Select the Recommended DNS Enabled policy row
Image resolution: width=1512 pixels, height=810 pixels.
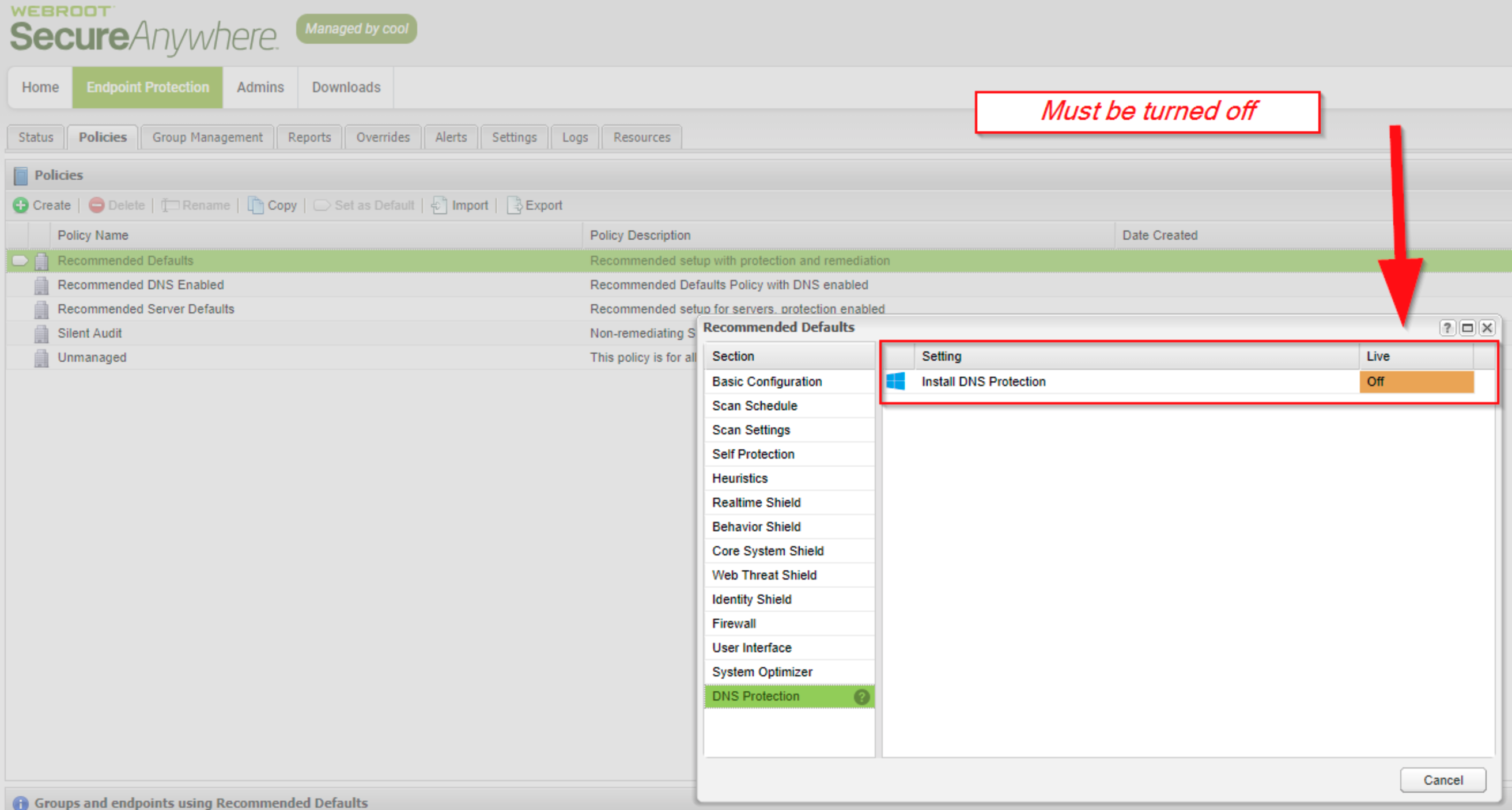141,285
